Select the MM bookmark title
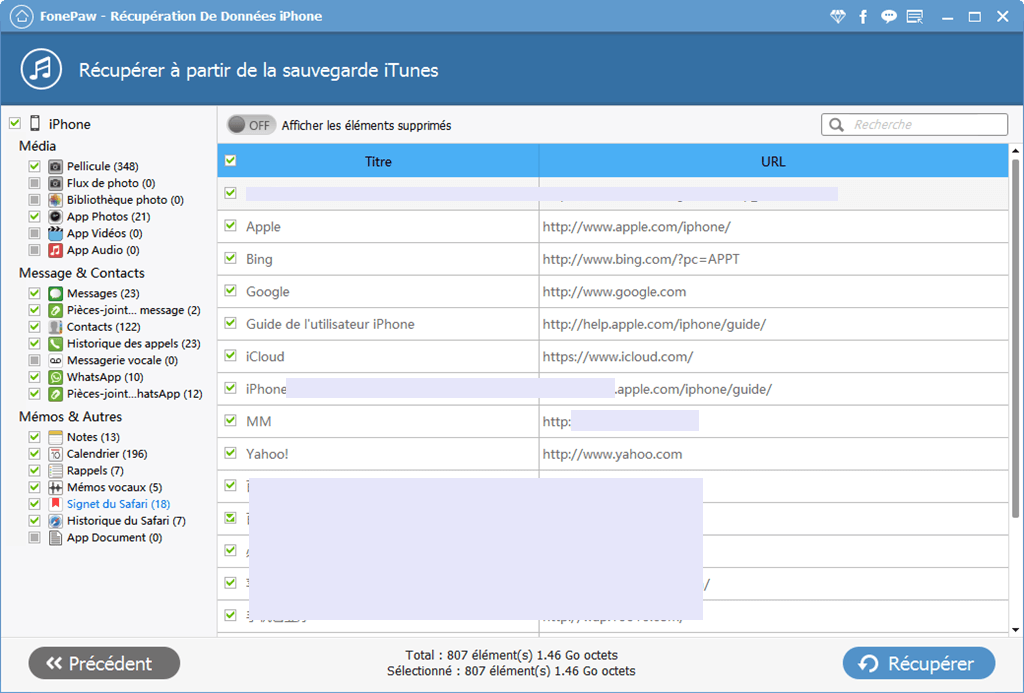The width and height of the screenshot is (1024, 693). (x=259, y=421)
